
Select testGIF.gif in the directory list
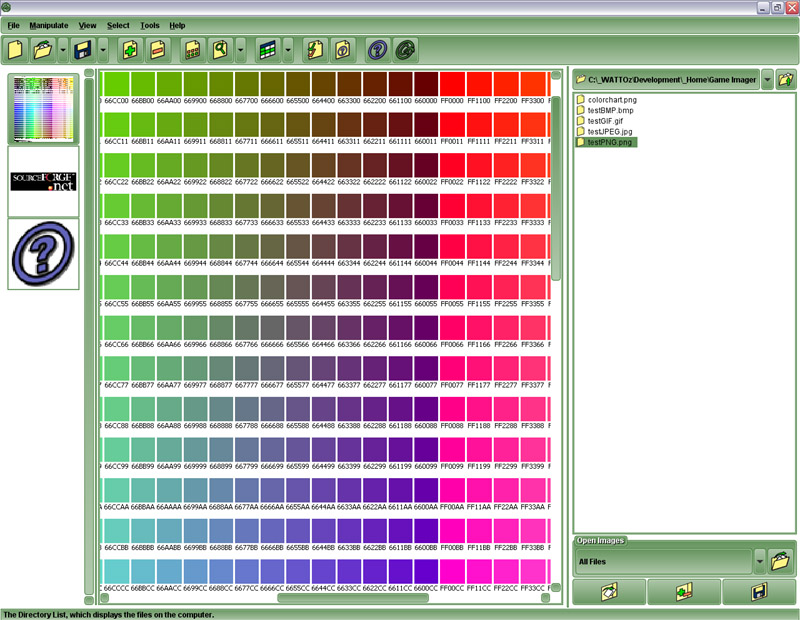[x=604, y=121]
